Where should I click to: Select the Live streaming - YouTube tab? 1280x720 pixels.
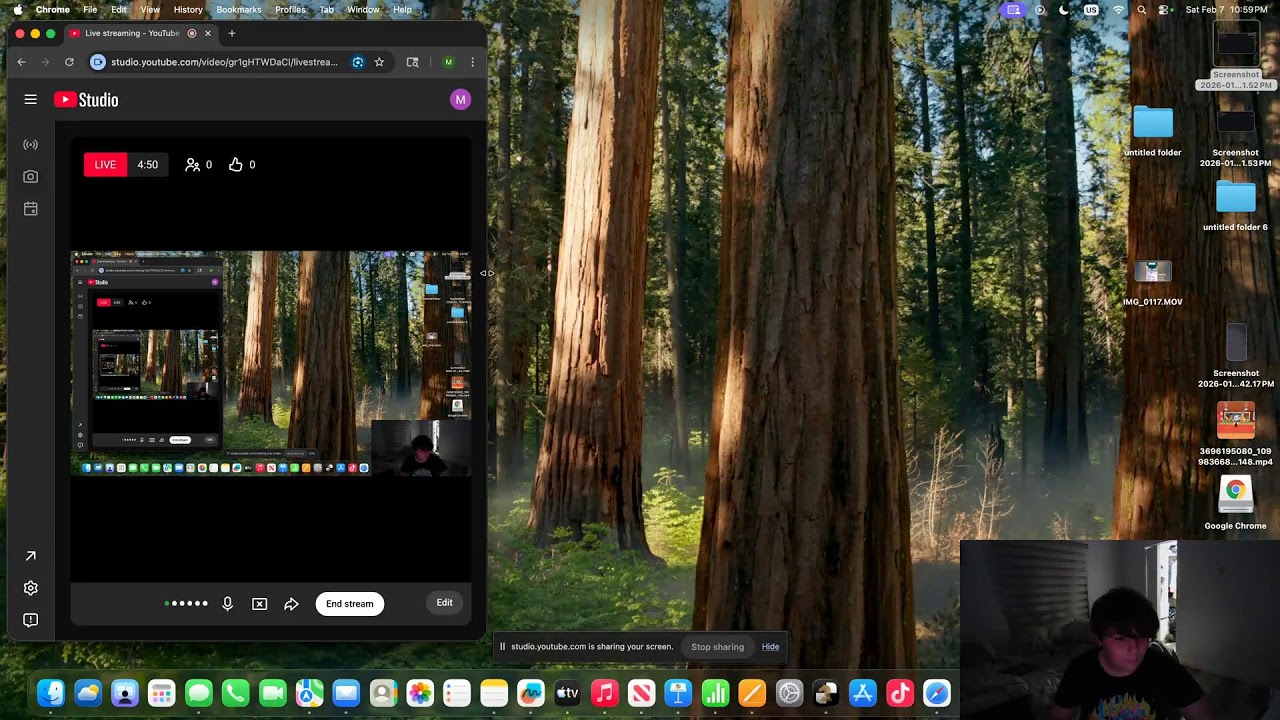pos(131,33)
